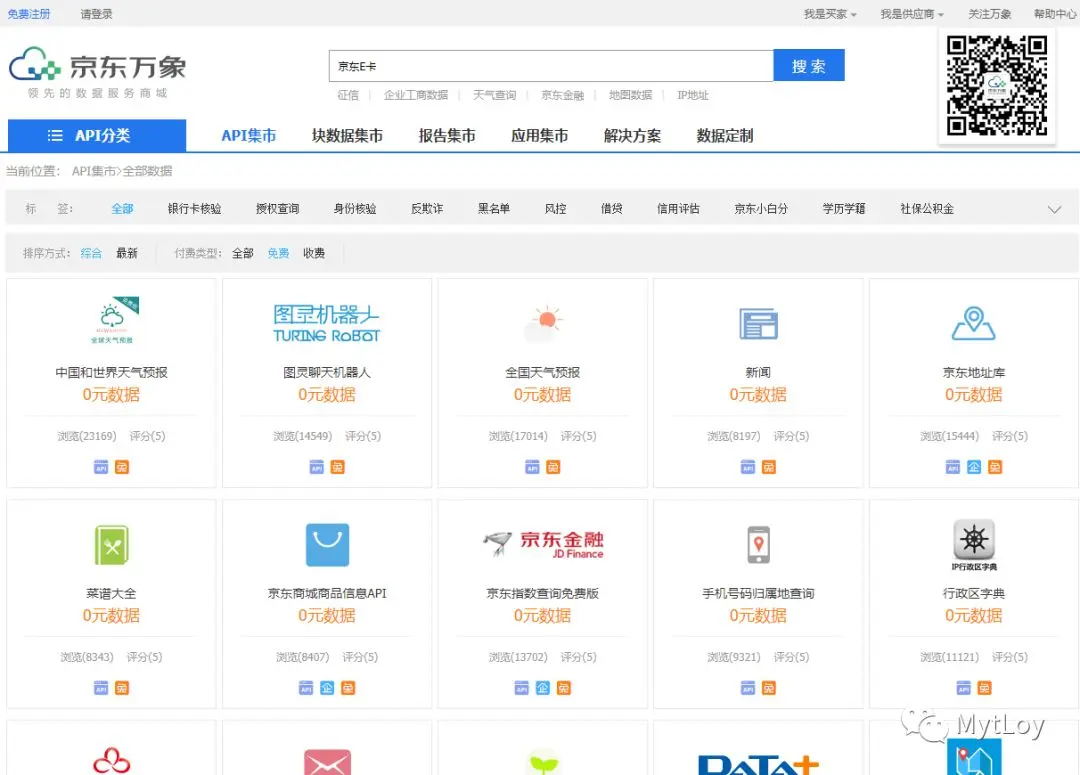1080x775 pixels.
Task: Select the 反欺诈 tag filter
Action: coord(427,209)
